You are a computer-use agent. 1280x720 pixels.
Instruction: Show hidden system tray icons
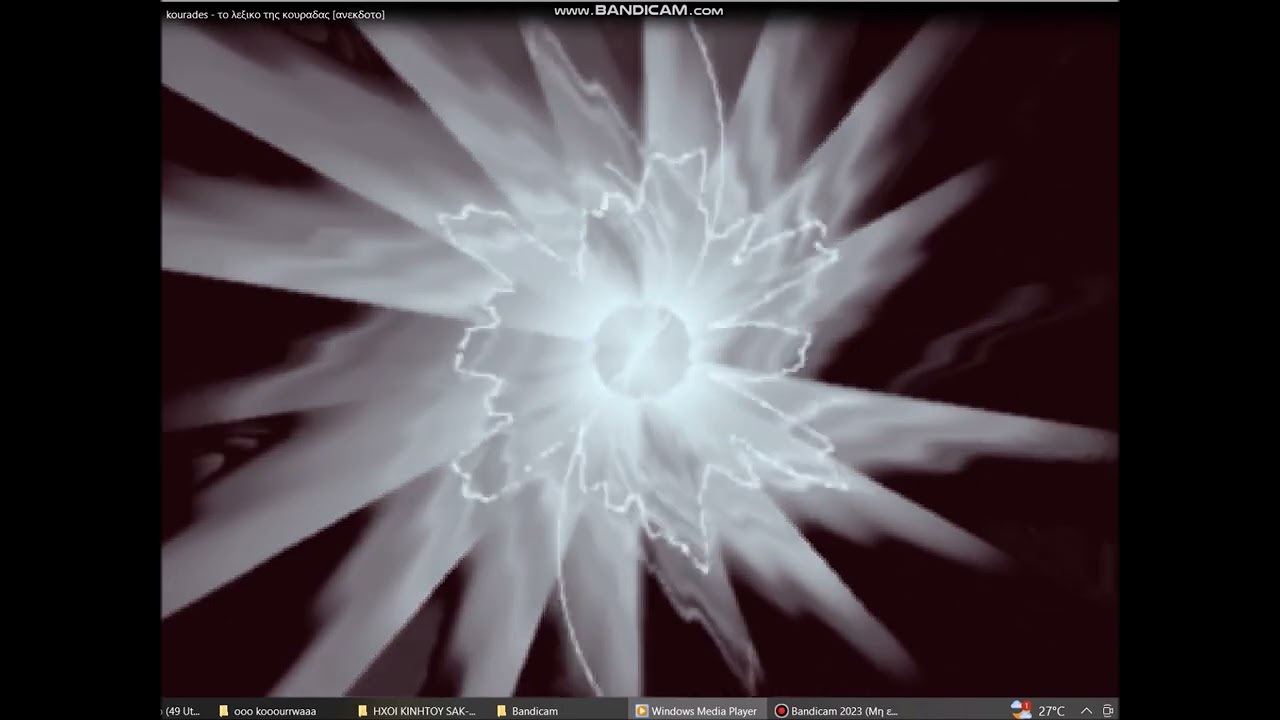1086,711
